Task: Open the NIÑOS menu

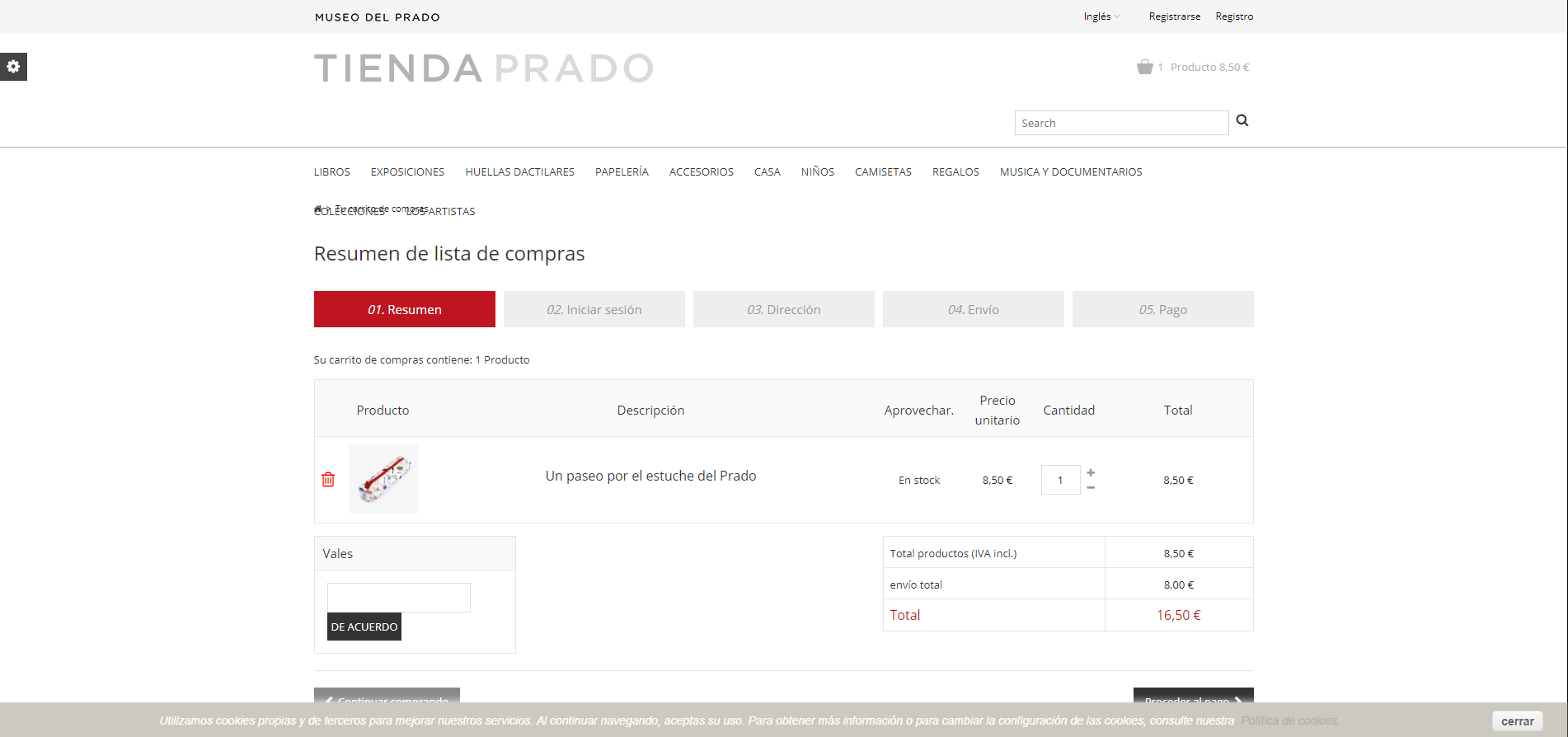Action: click(x=818, y=172)
